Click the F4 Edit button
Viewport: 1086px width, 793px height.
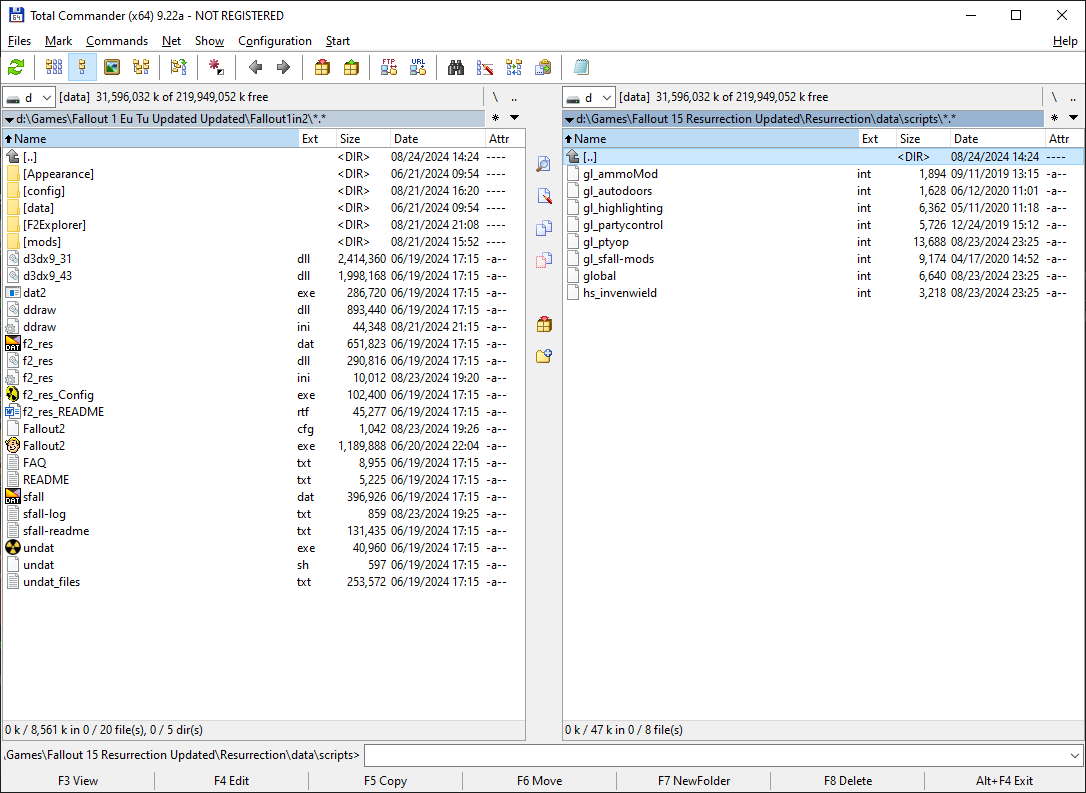231,781
